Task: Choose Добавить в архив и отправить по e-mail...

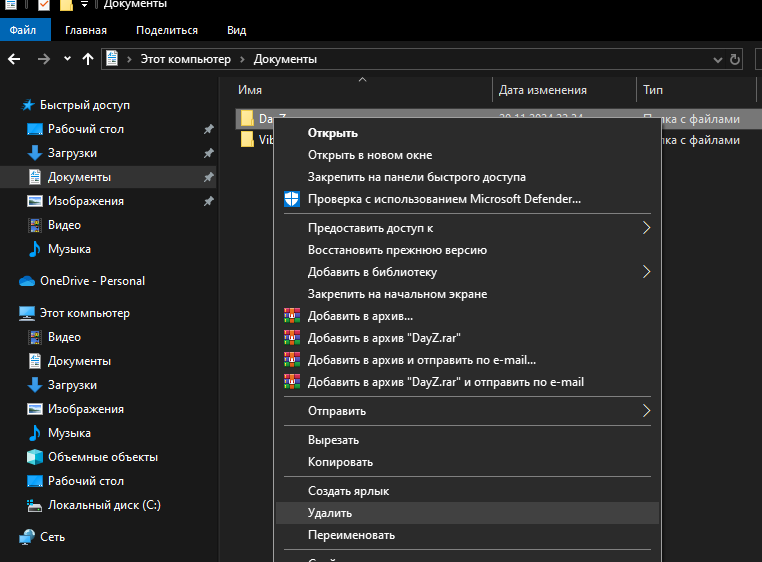Action: 422,360
